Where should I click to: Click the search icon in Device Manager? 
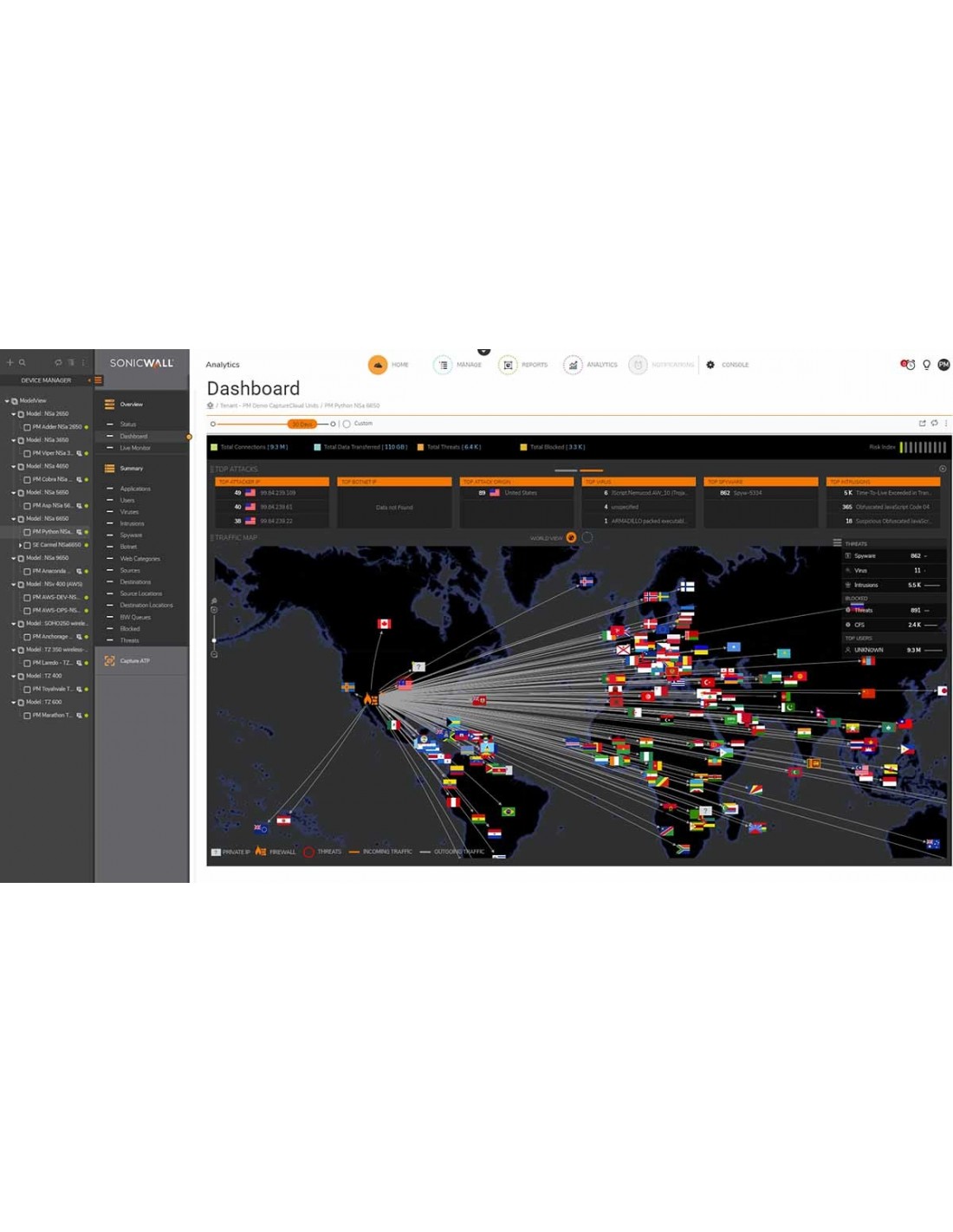(23, 363)
